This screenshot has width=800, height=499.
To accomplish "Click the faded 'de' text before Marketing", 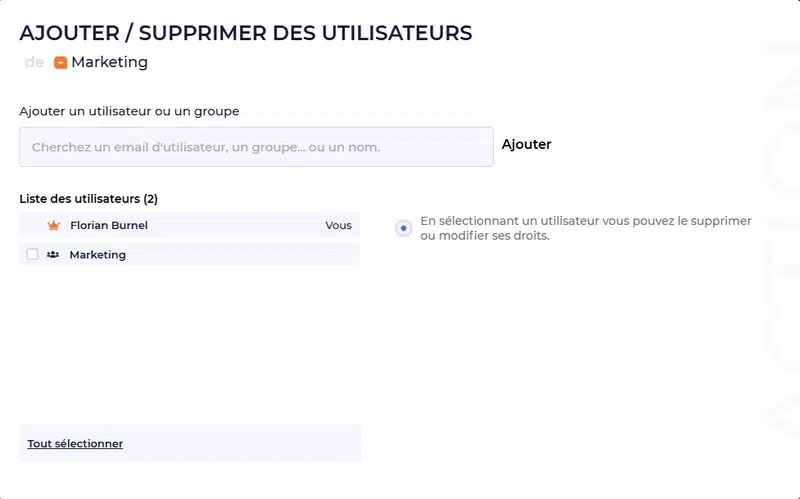I will click(34, 62).
